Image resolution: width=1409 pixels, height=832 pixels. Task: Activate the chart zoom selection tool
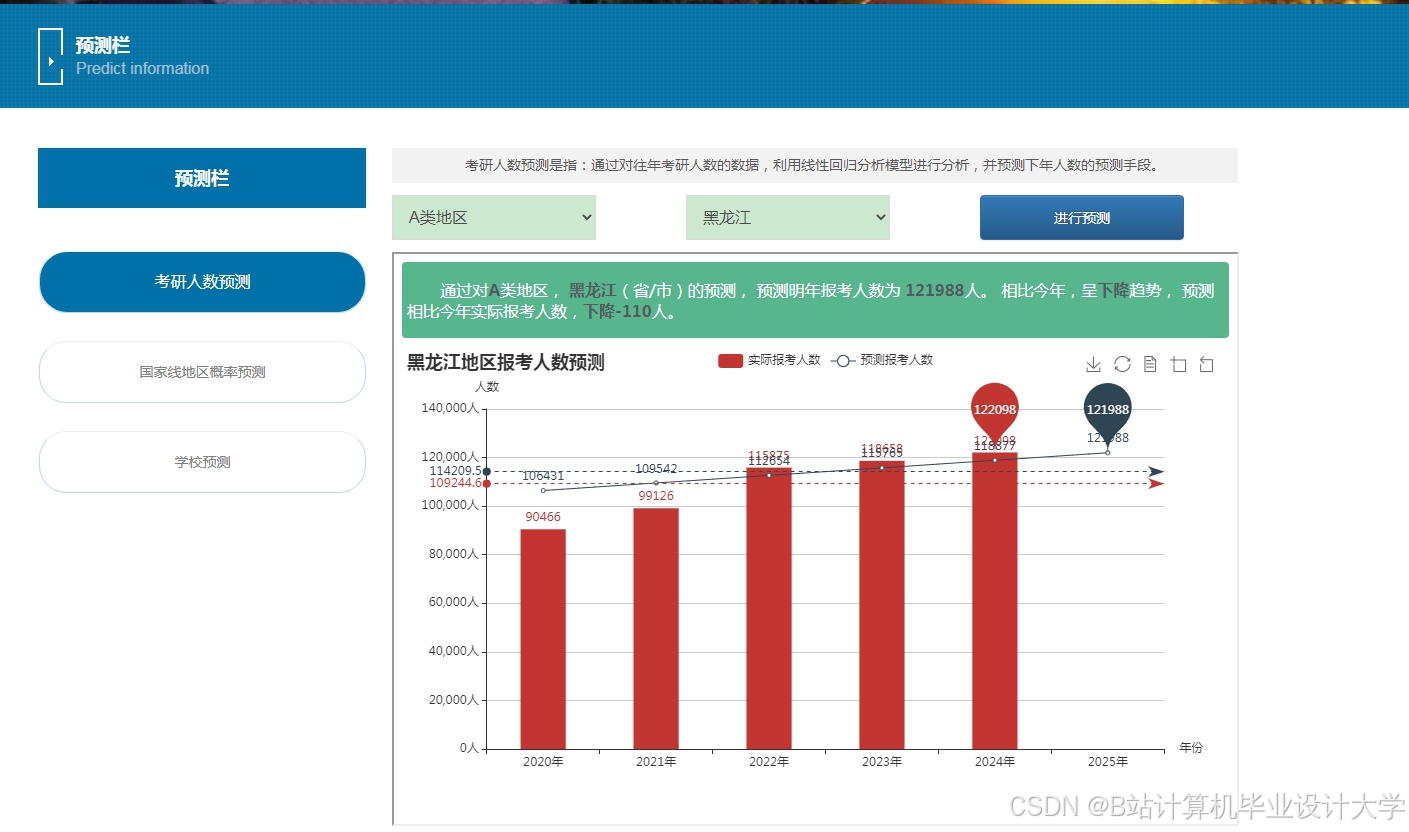pos(1178,363)
